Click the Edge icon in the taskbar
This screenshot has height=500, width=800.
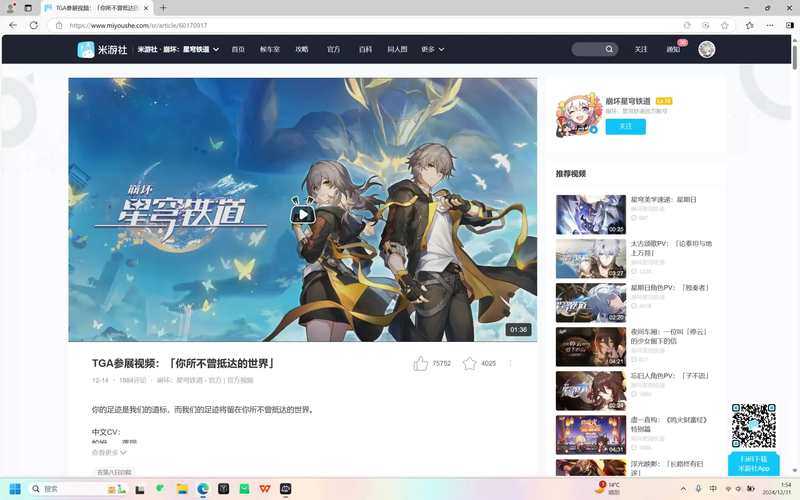[203, 489]
